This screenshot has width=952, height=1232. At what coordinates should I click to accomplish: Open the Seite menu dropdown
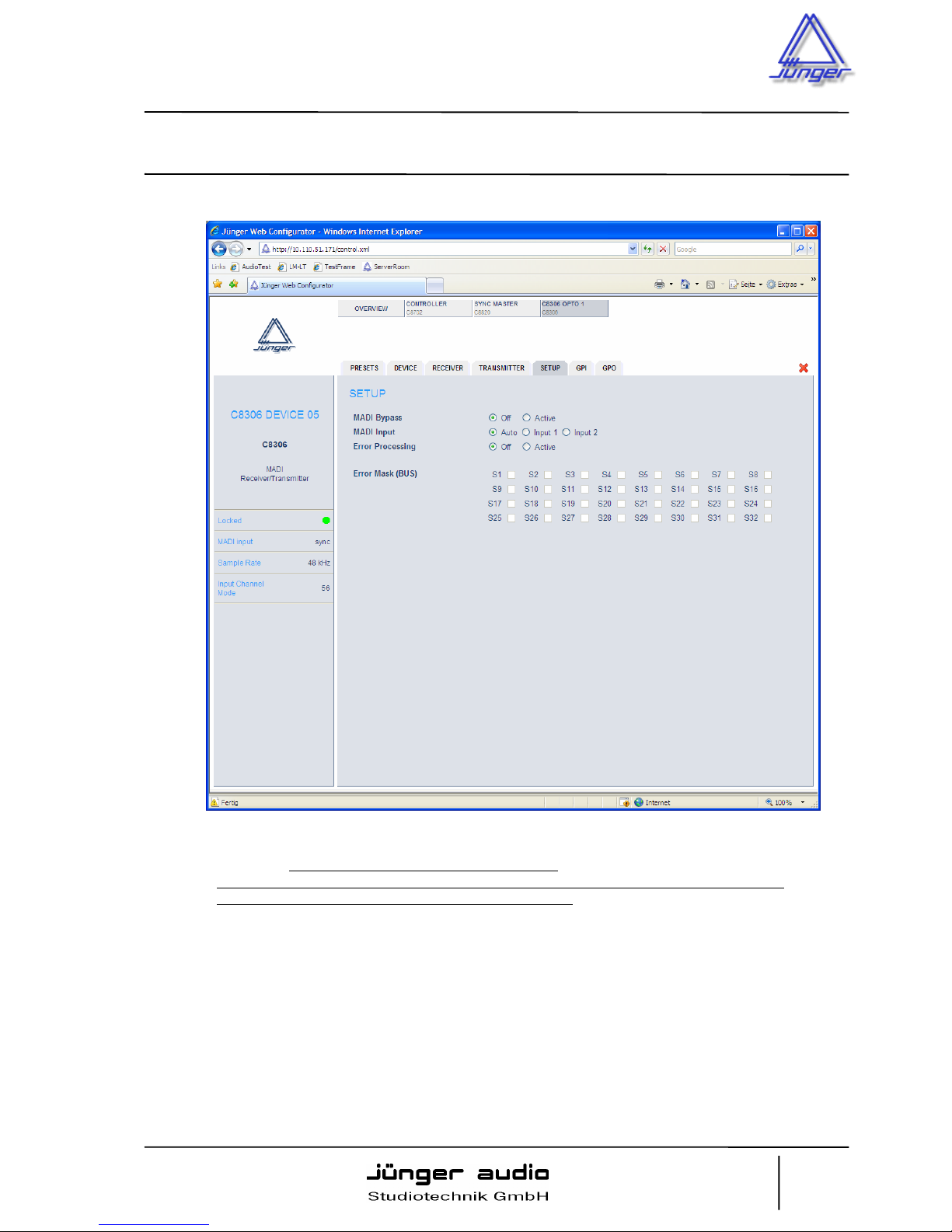[745, 284]
